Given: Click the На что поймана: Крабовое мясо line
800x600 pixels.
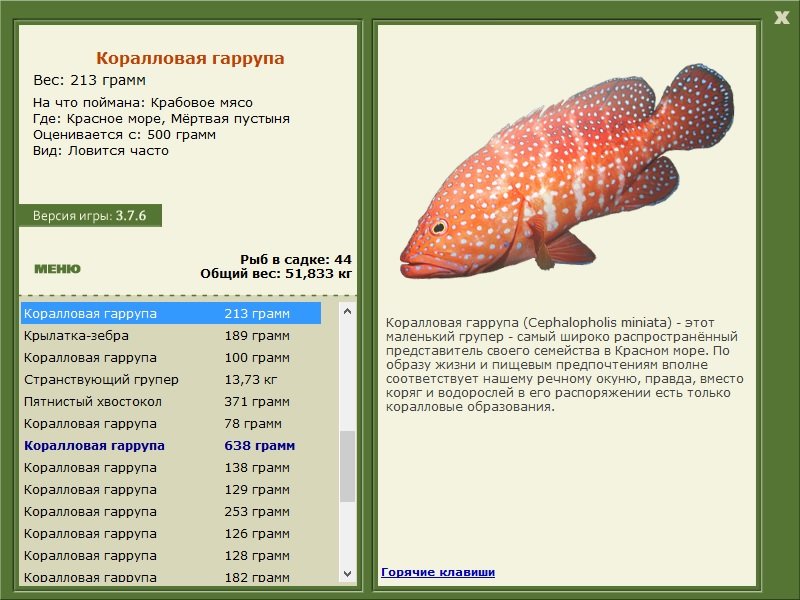Looking at the screenshot, I should click(x=143, y=103).
